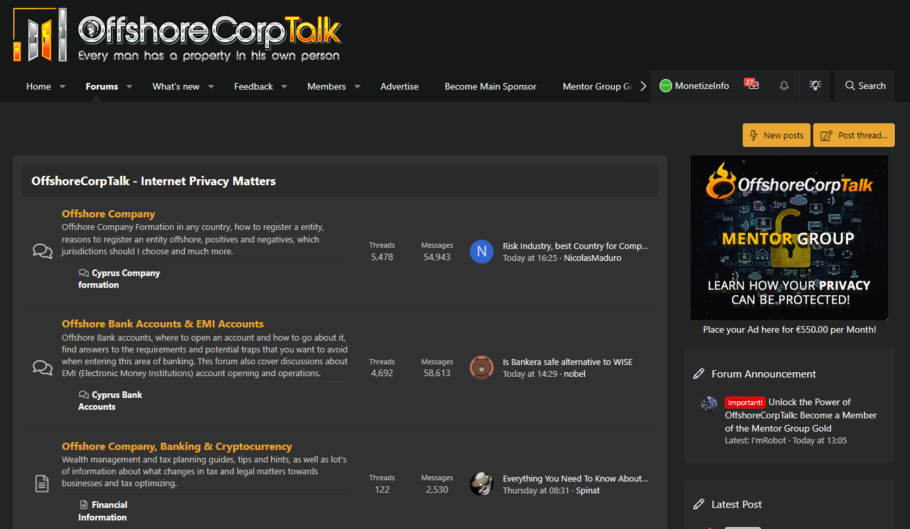Click the Banking & Cryptocurrency document icon
Screen dimensions: 910x529
42,483
